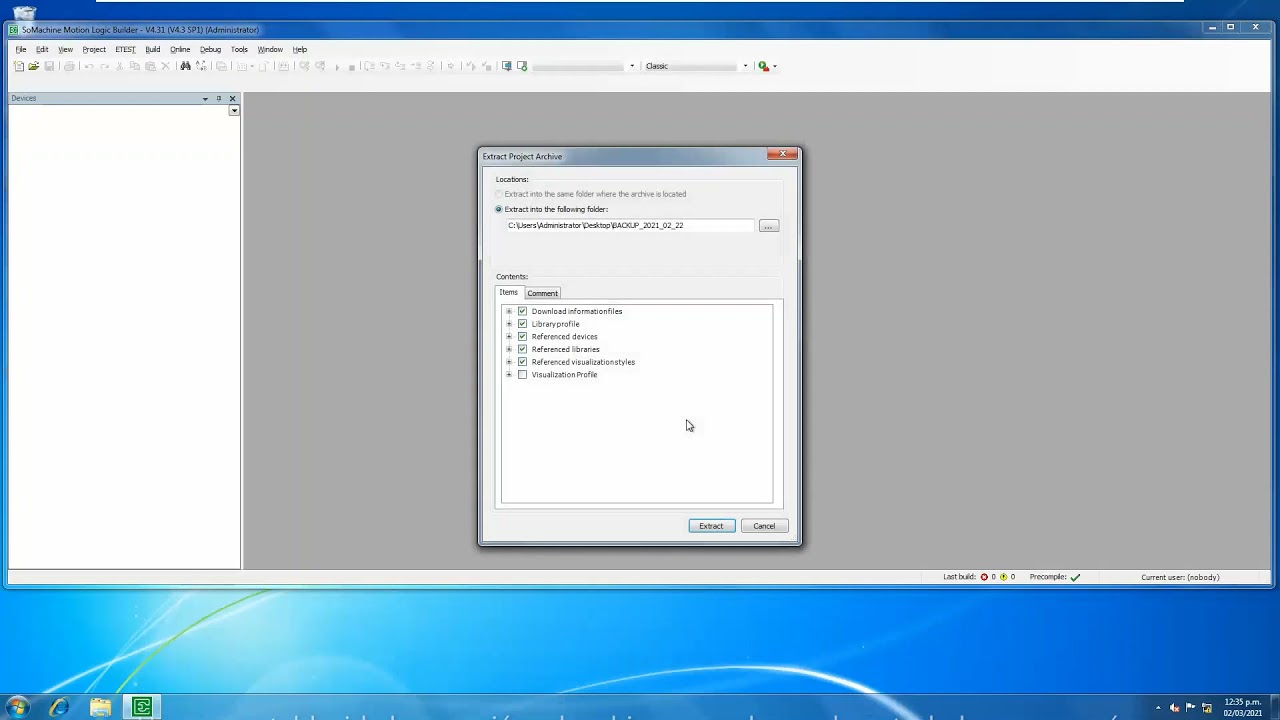Open the Devices panel dropdown arrow
The image size is (1280, 720).
coord(205,98)
